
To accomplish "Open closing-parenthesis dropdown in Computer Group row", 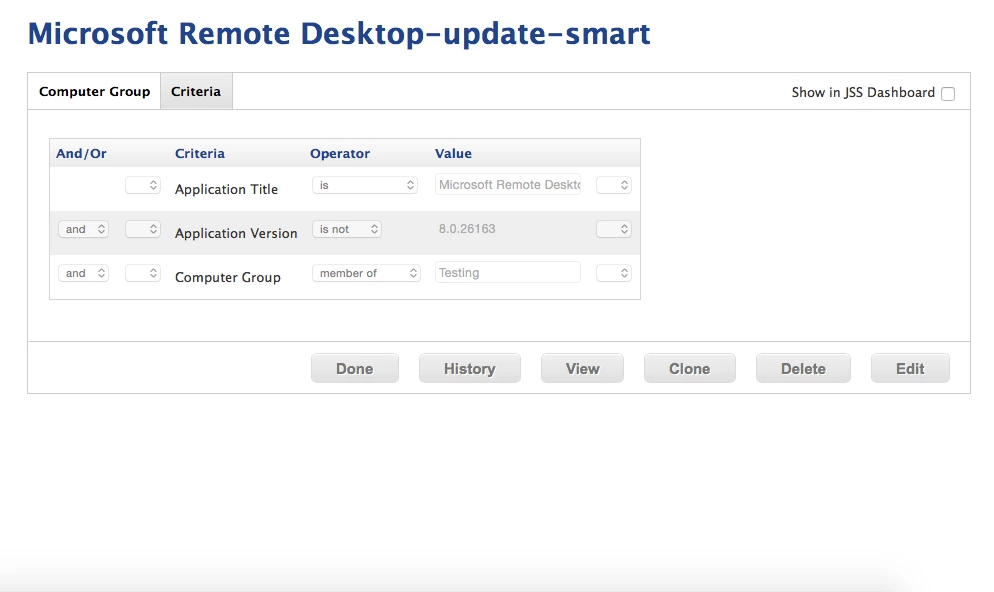I will tap(614, 273).
